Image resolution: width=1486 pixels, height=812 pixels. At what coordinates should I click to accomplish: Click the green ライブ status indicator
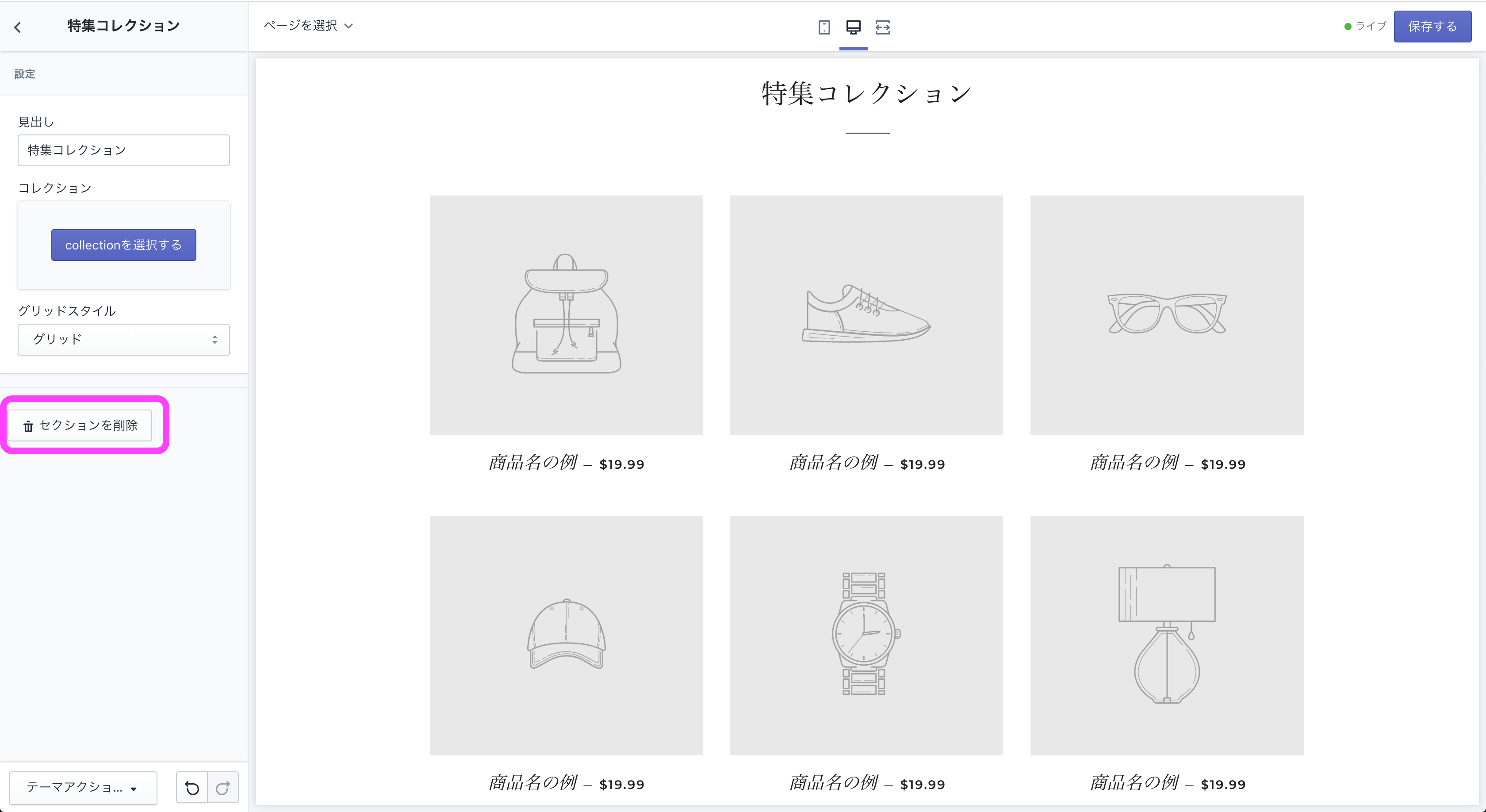(1348, 26)
